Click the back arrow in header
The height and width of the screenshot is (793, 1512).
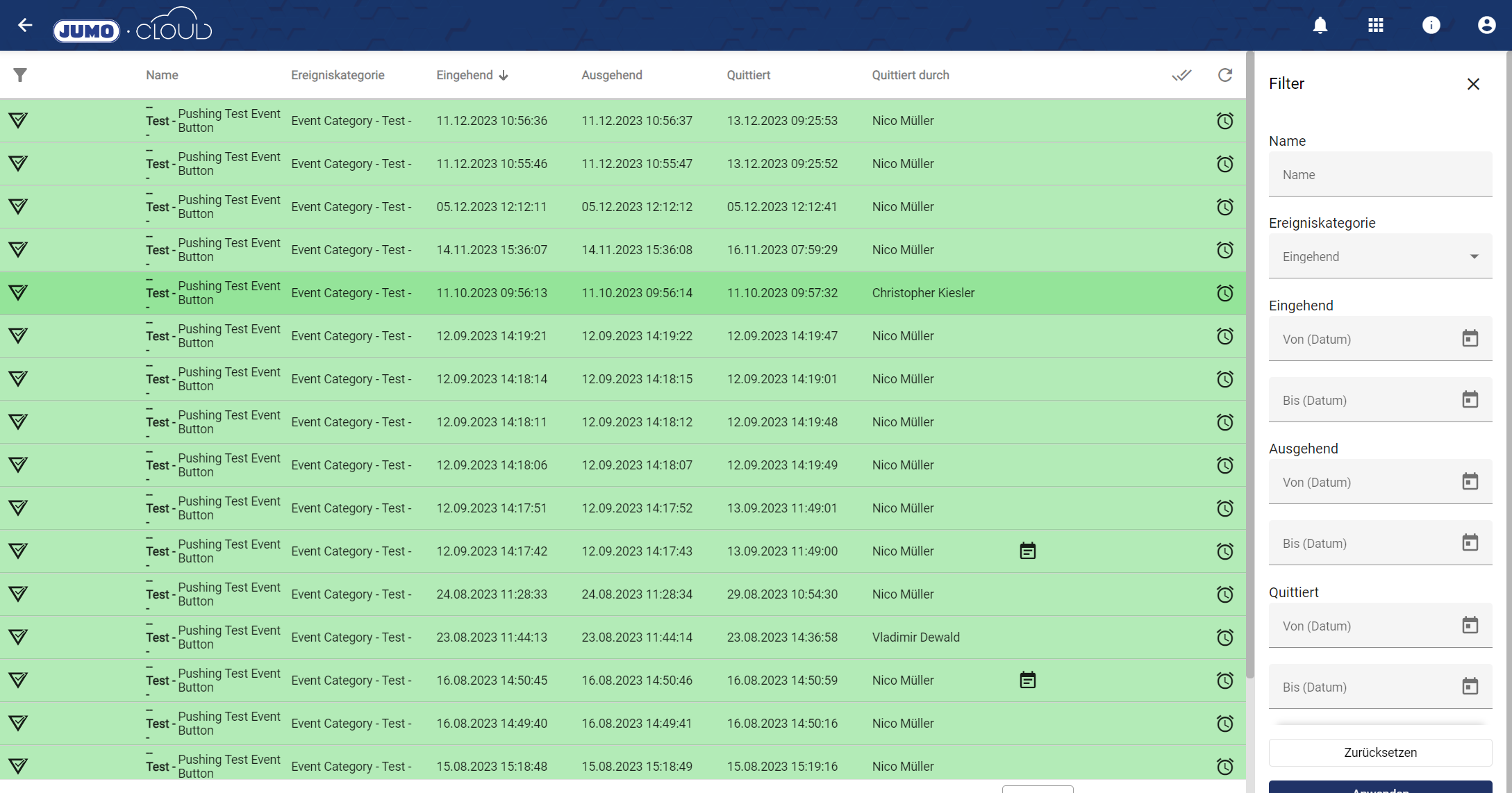(25, 26)
